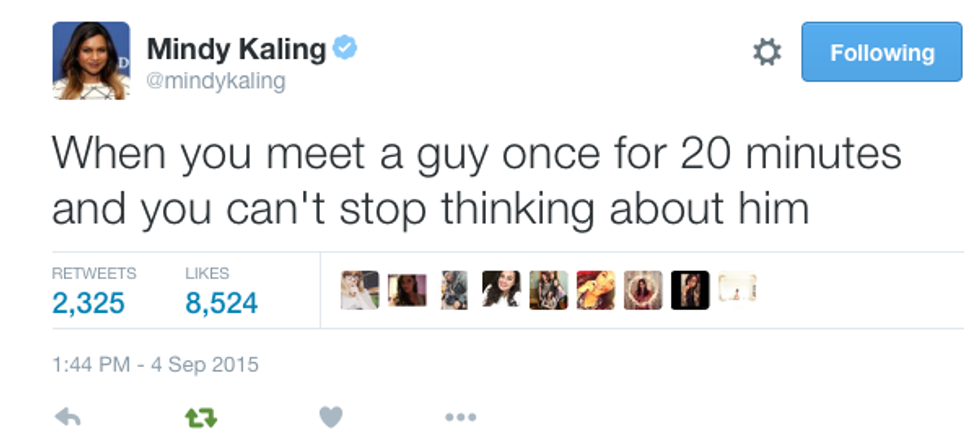View the 8,524 likes list
Viewport: 980px width, 444px height.
pos(221,302)
